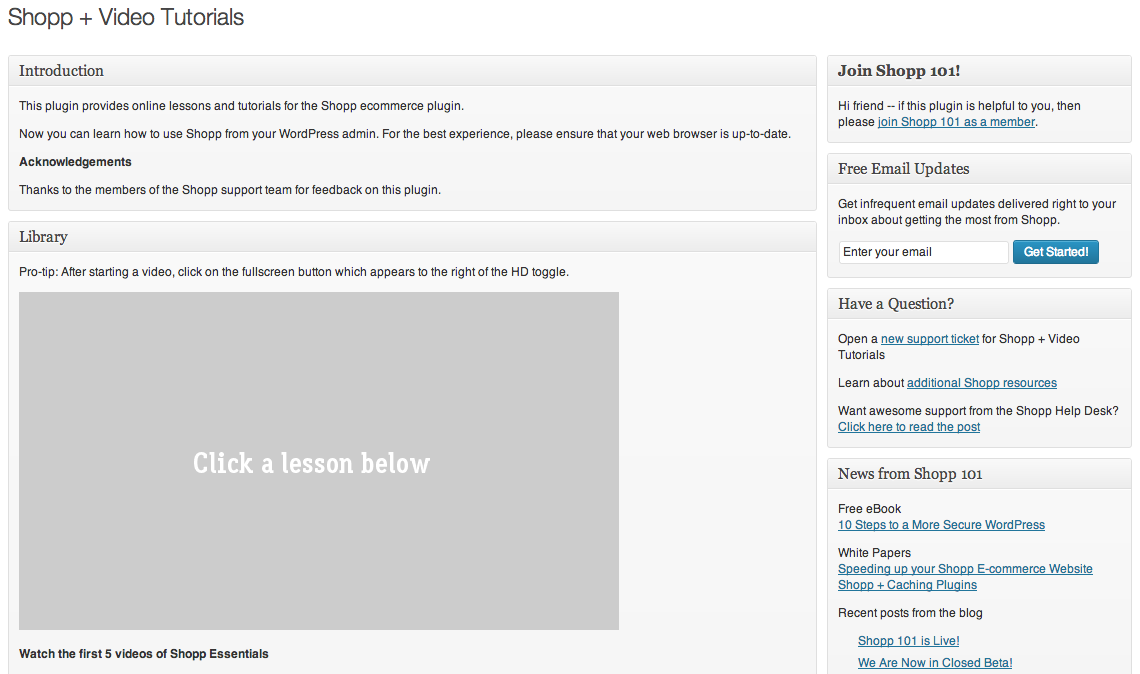This screenshot has height=674, width=1140.
Task: Open 'We Are Now in Closed Beta!' post
Action: [x=934, y=663]
